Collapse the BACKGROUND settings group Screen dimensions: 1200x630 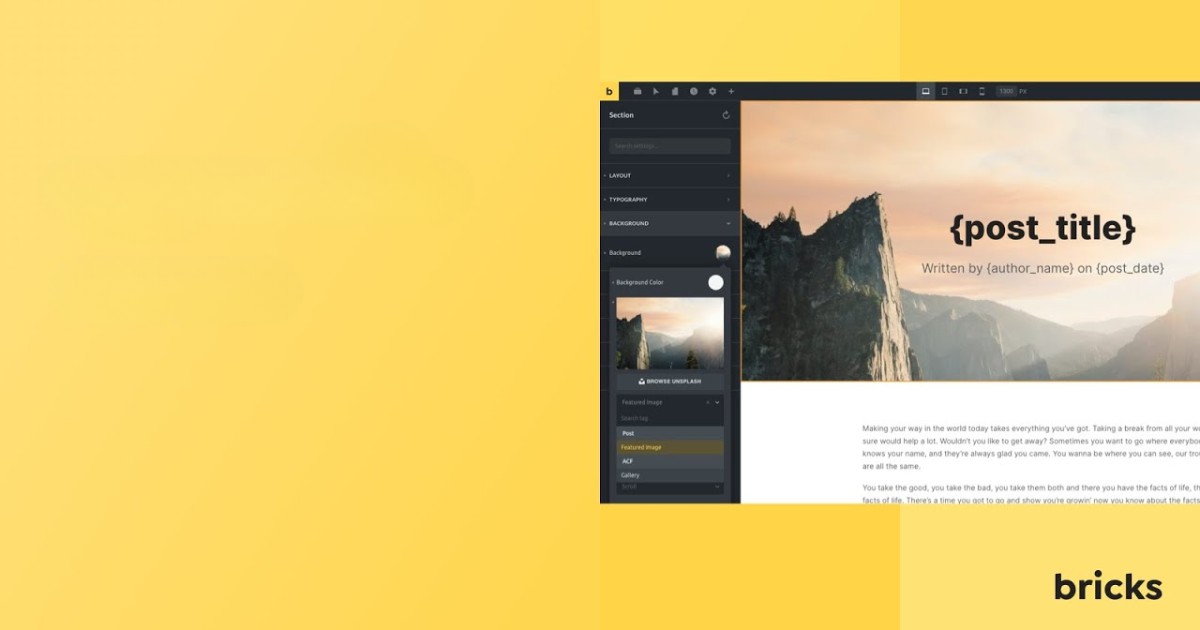667,223
